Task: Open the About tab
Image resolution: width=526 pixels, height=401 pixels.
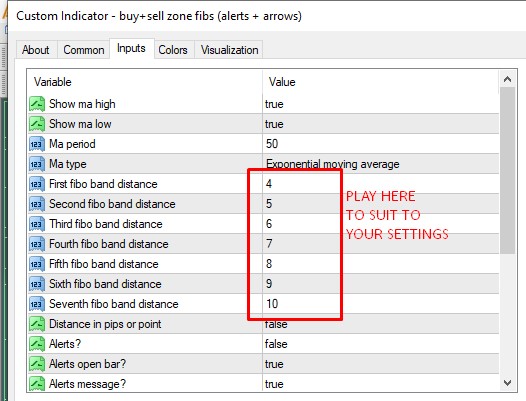Action: click(36, 50)
